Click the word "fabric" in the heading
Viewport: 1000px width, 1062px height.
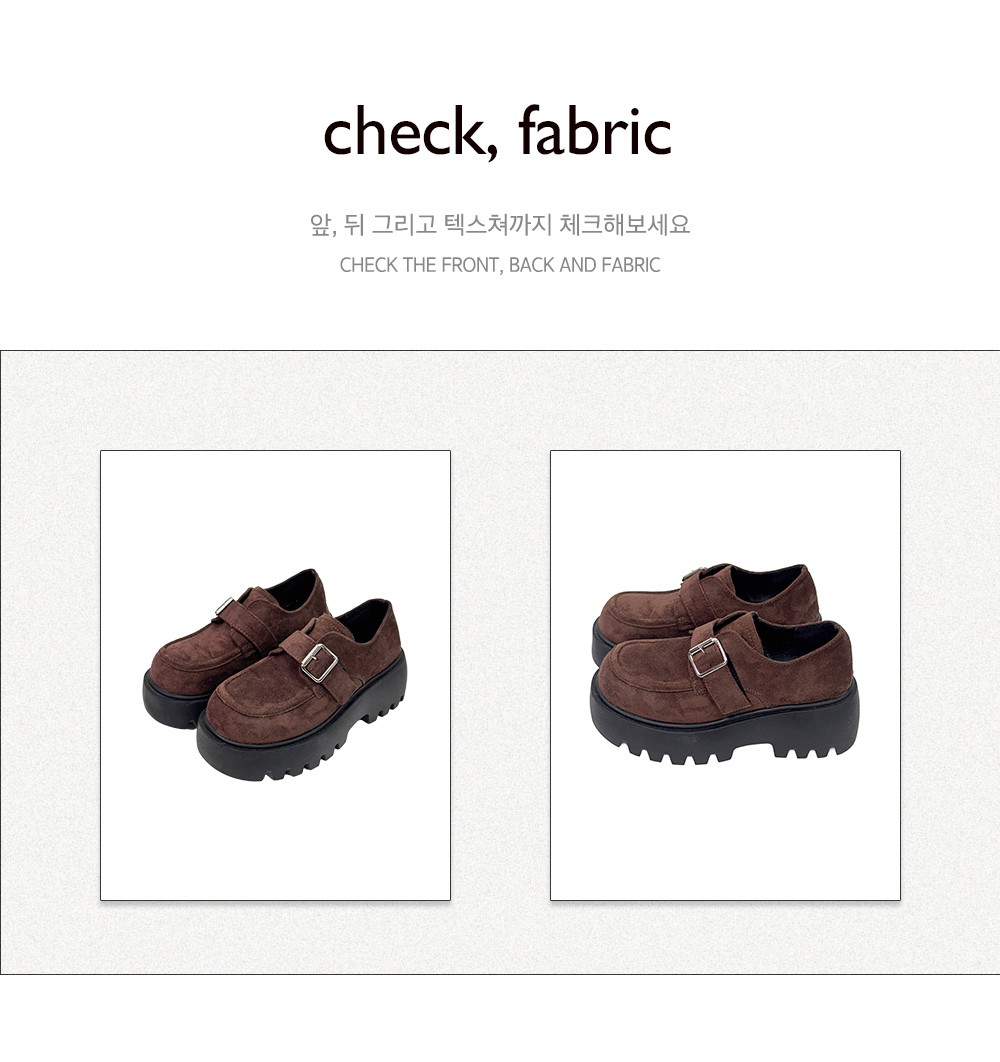point(595,131)
